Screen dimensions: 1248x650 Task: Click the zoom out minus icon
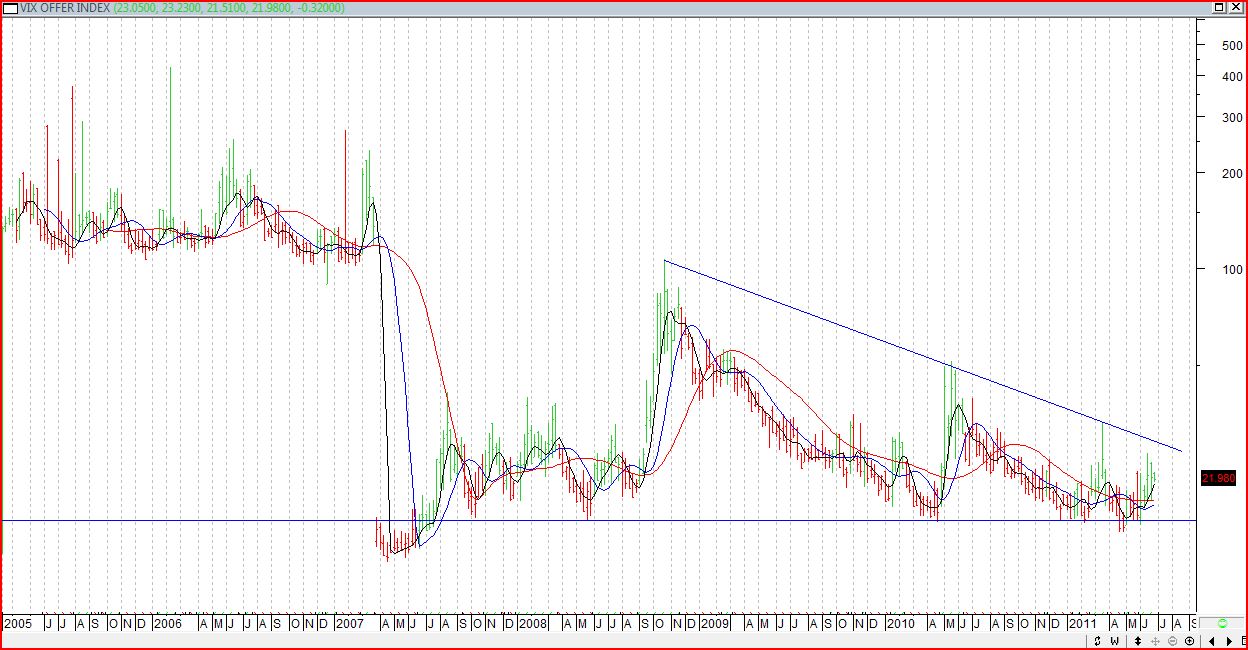pyautogui.click(x=1172, y=640)
